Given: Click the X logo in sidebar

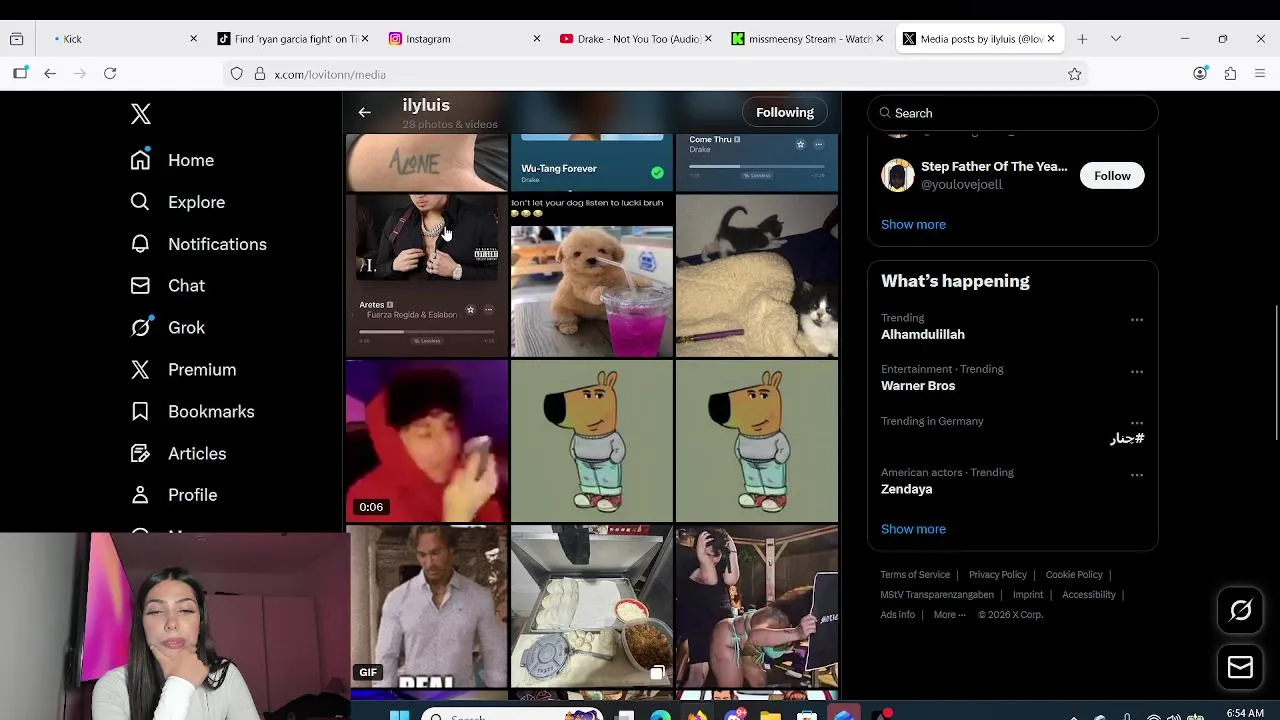Looking at the screenshot, I should click(x=141, y=114).
